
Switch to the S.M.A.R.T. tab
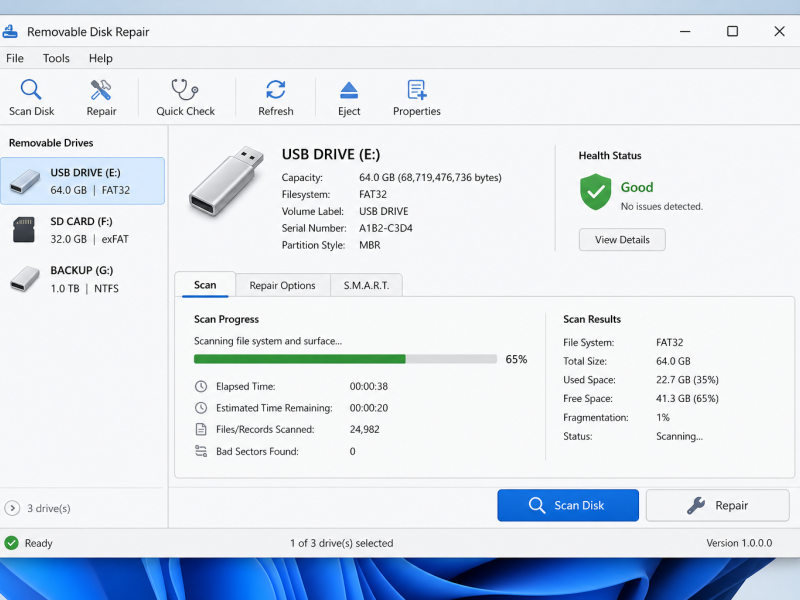point(366,285)
